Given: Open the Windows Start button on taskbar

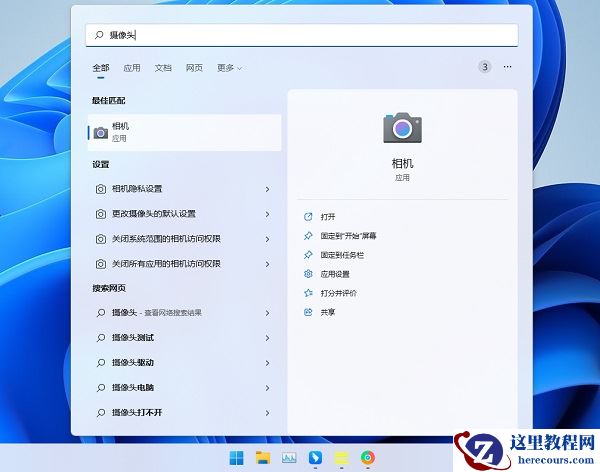Looking at the screenshot, I should 236,457.
